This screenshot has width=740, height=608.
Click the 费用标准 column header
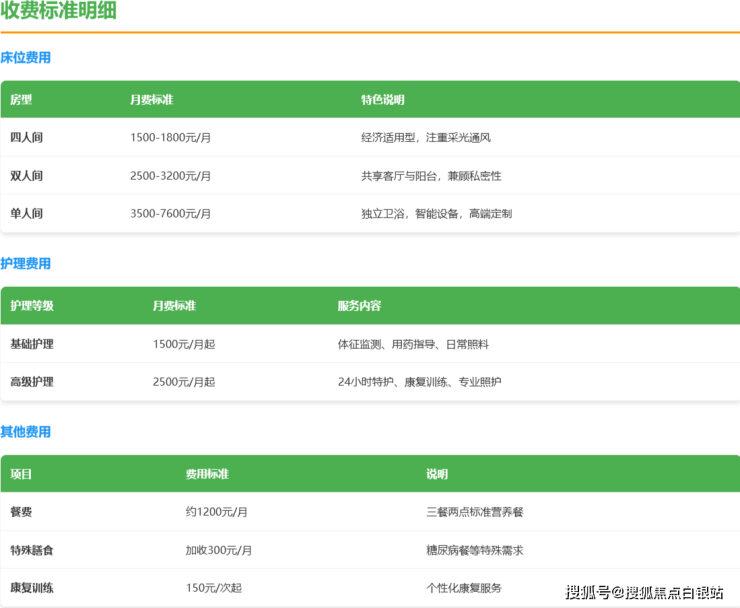[x=207, y=474]
